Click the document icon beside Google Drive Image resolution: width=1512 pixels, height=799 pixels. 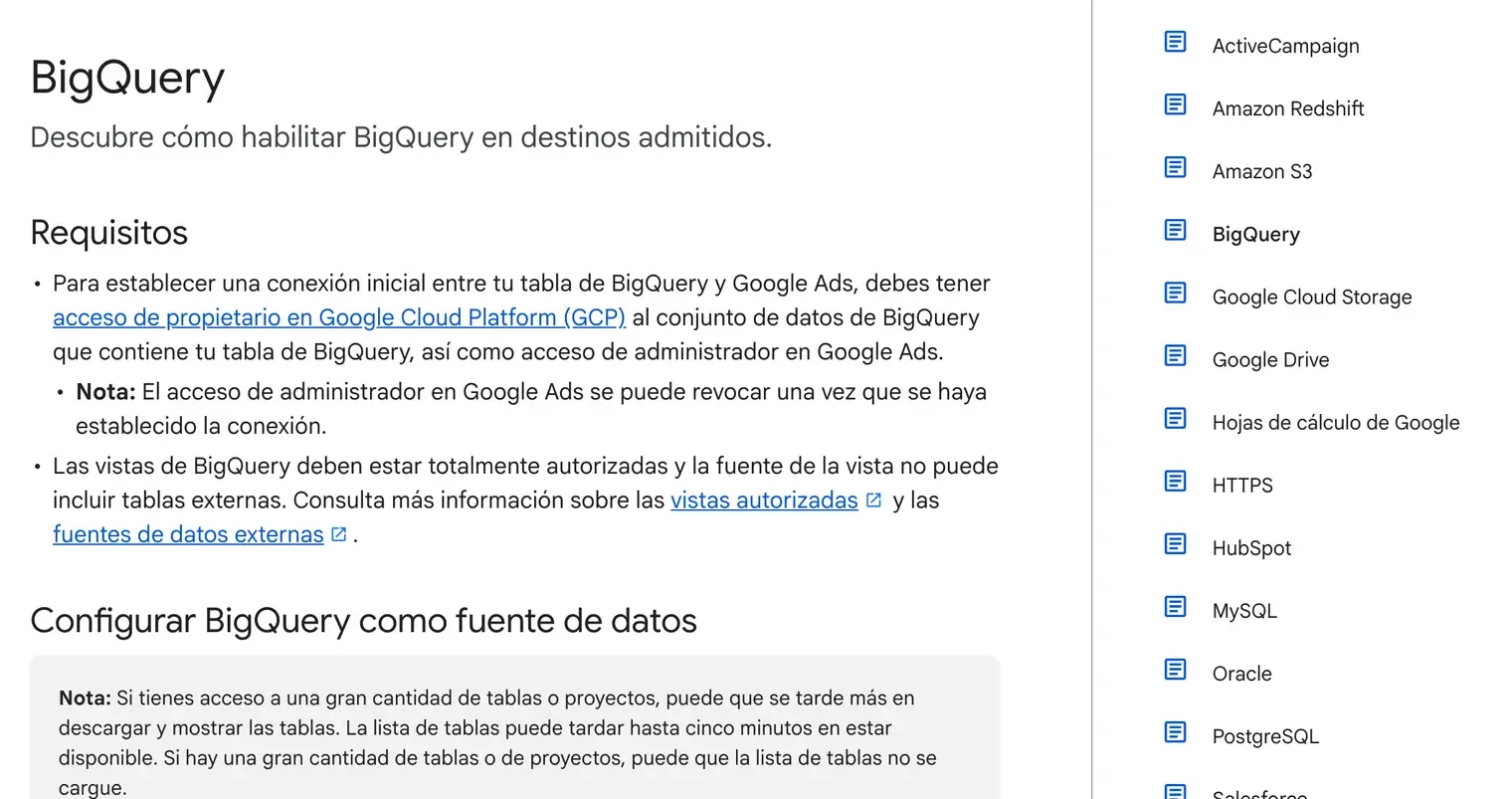[1175, 355]
